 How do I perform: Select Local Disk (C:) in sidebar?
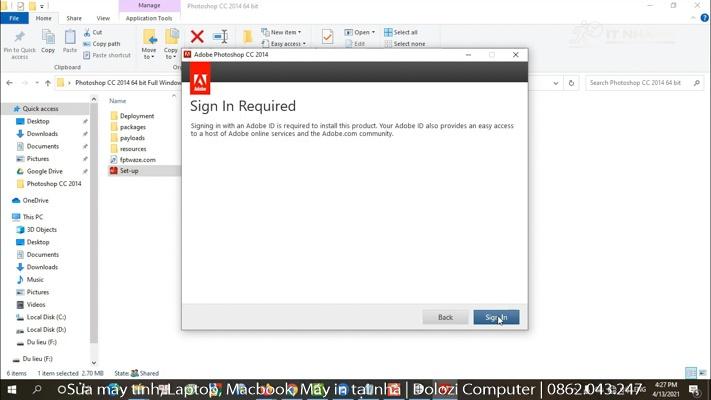(x=46, y=317)
